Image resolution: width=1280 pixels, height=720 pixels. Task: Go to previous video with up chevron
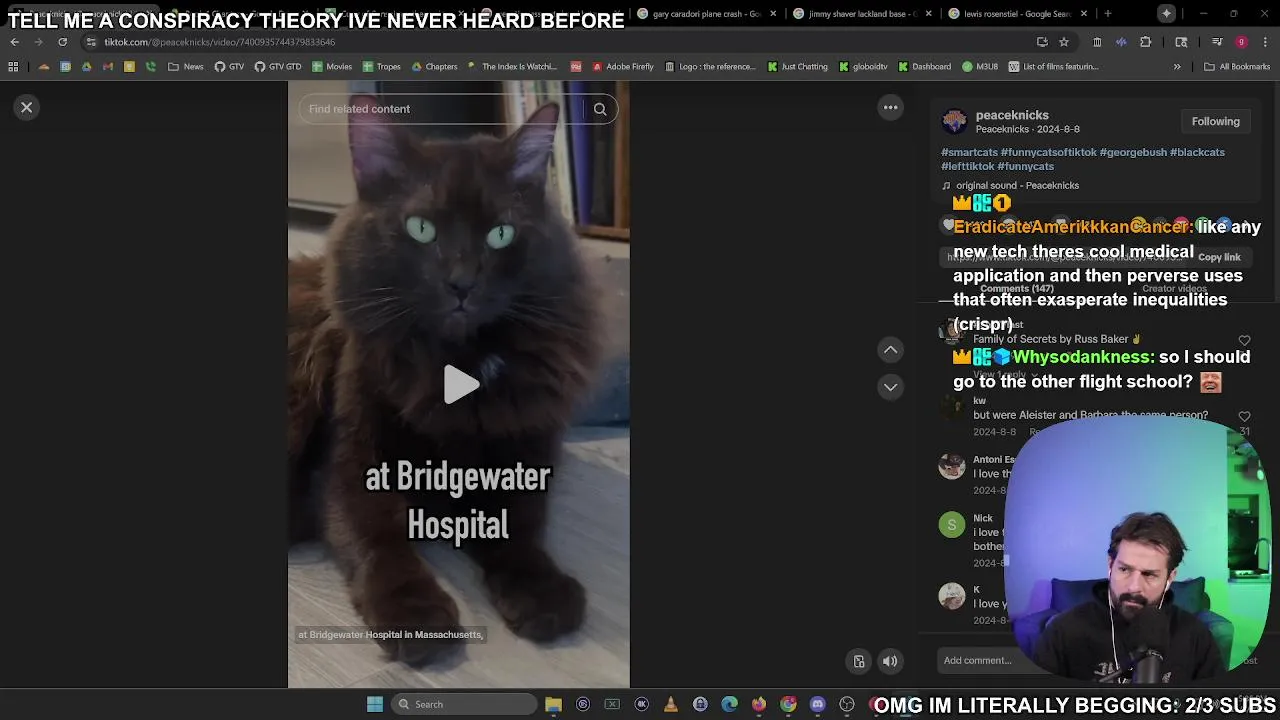(x=890, y=350)
